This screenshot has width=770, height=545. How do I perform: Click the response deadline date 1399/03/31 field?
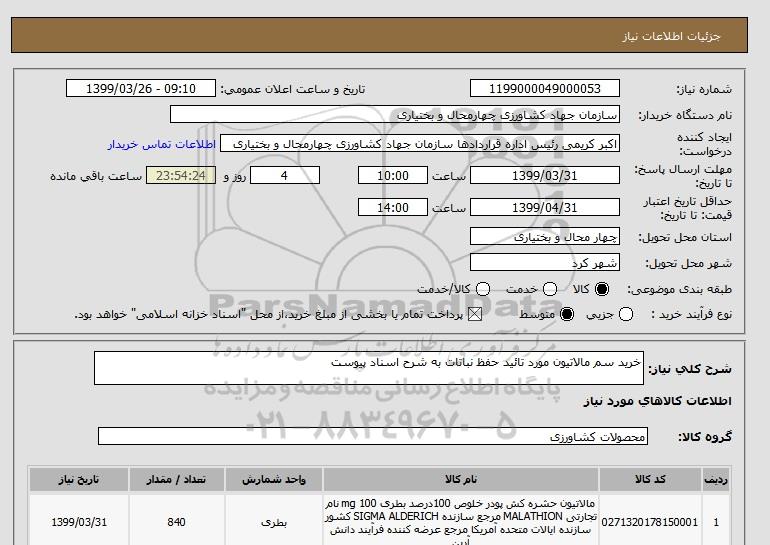tap(545, 175)
